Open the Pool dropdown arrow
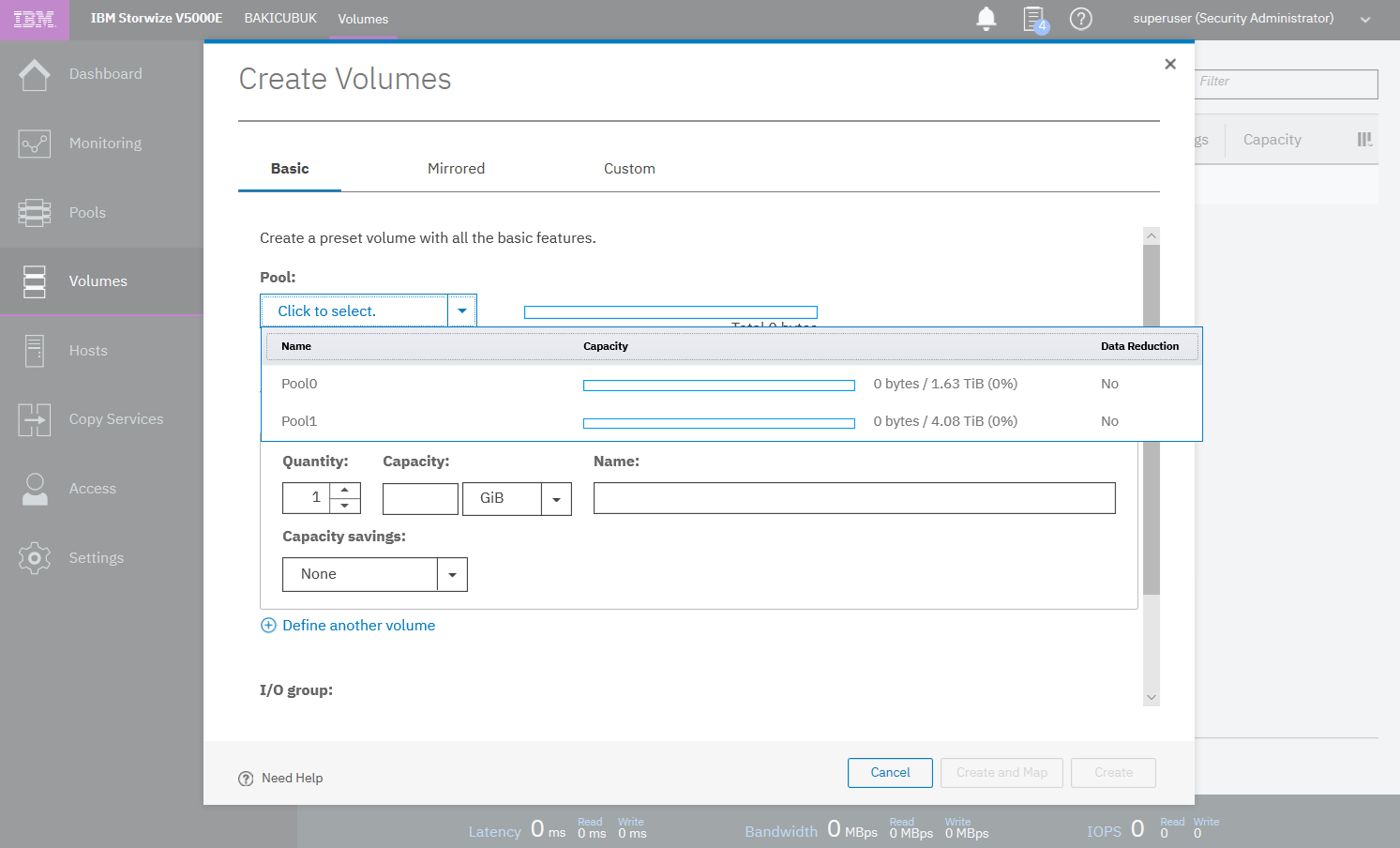Image resolution: width=1400 pixels, height=848 pixels. (x=462, y=310)
